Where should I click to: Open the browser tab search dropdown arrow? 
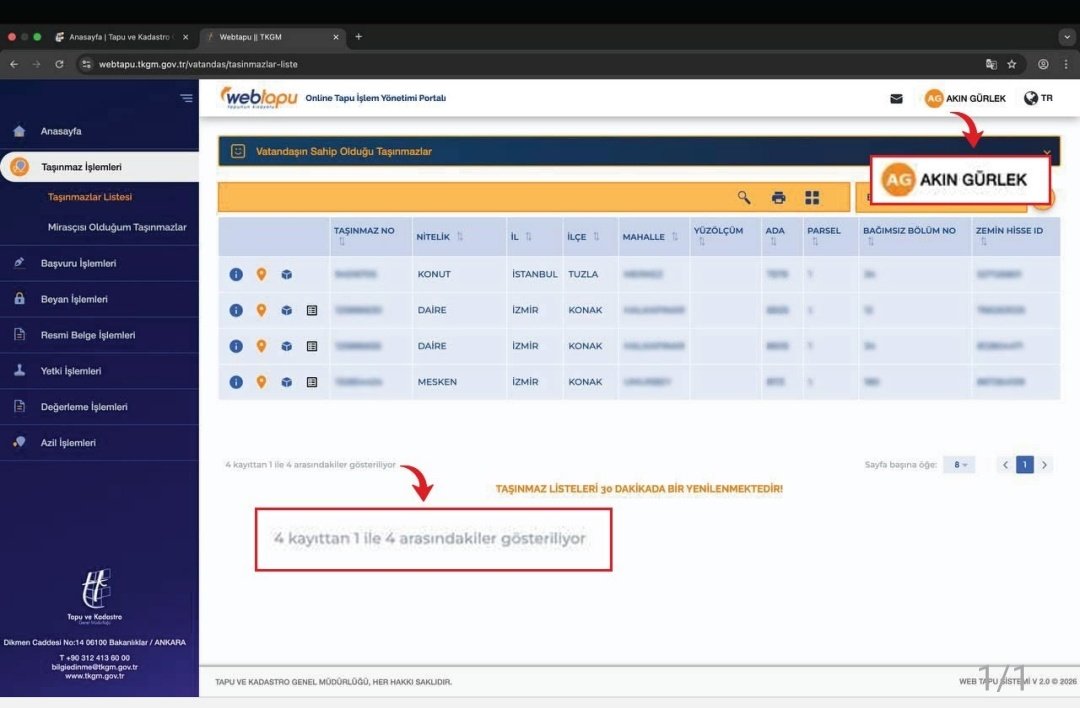1066,37
